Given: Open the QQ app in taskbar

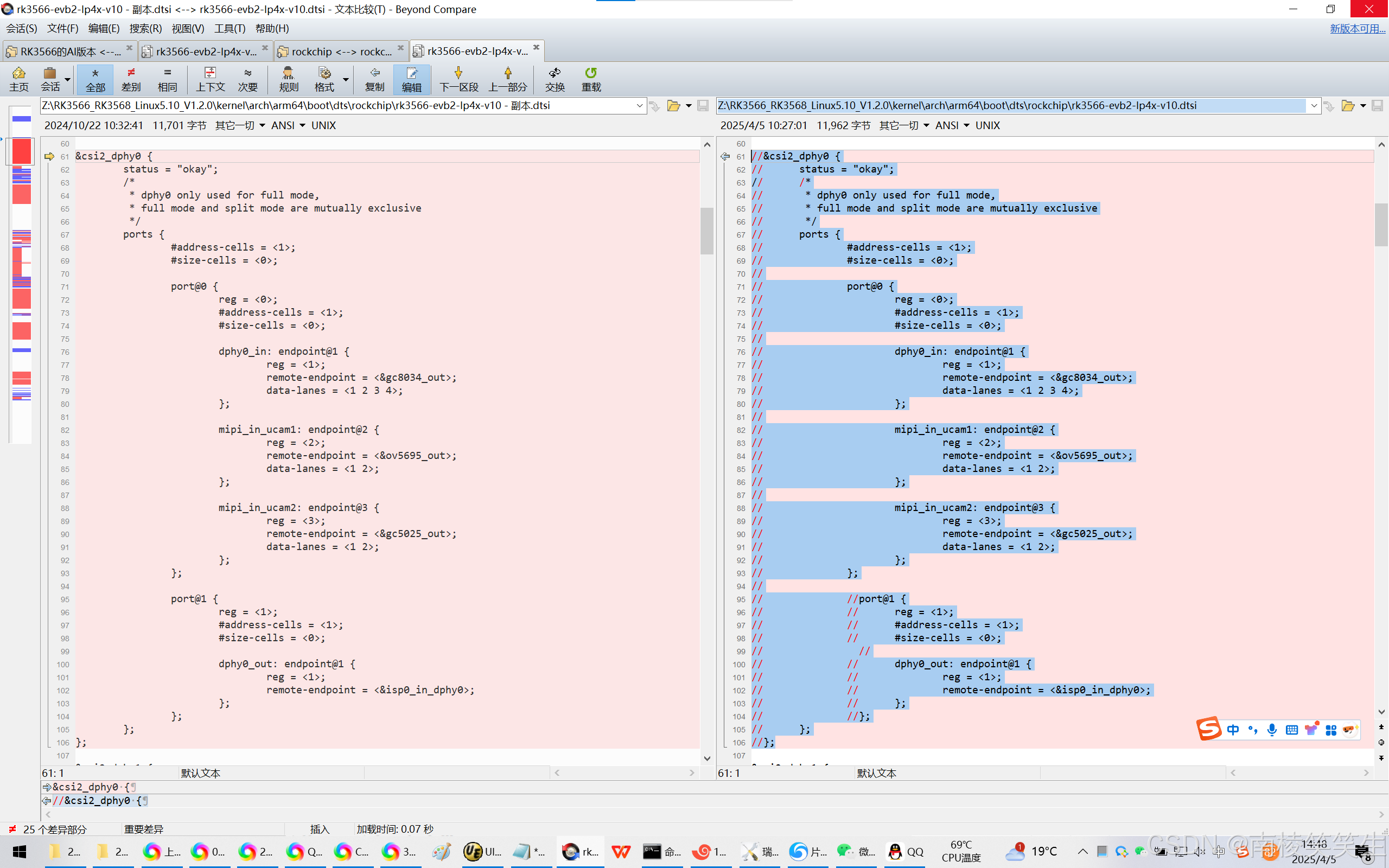Looking at the screenshot, I should (x=906, y=851).
